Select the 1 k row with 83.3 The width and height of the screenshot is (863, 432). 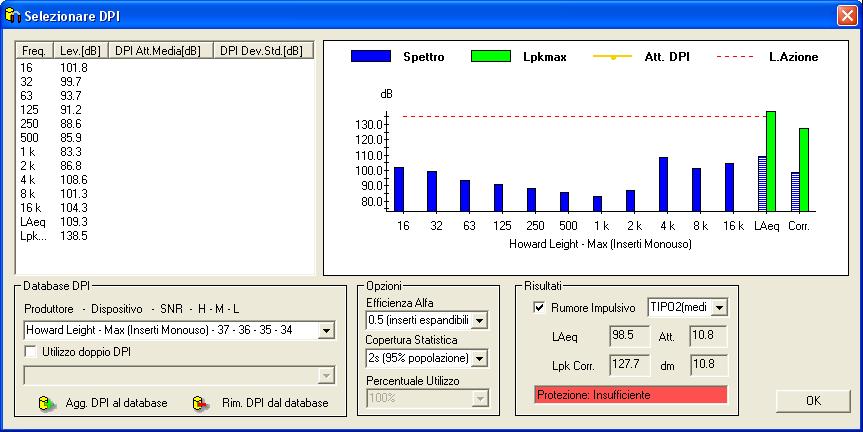165,152
